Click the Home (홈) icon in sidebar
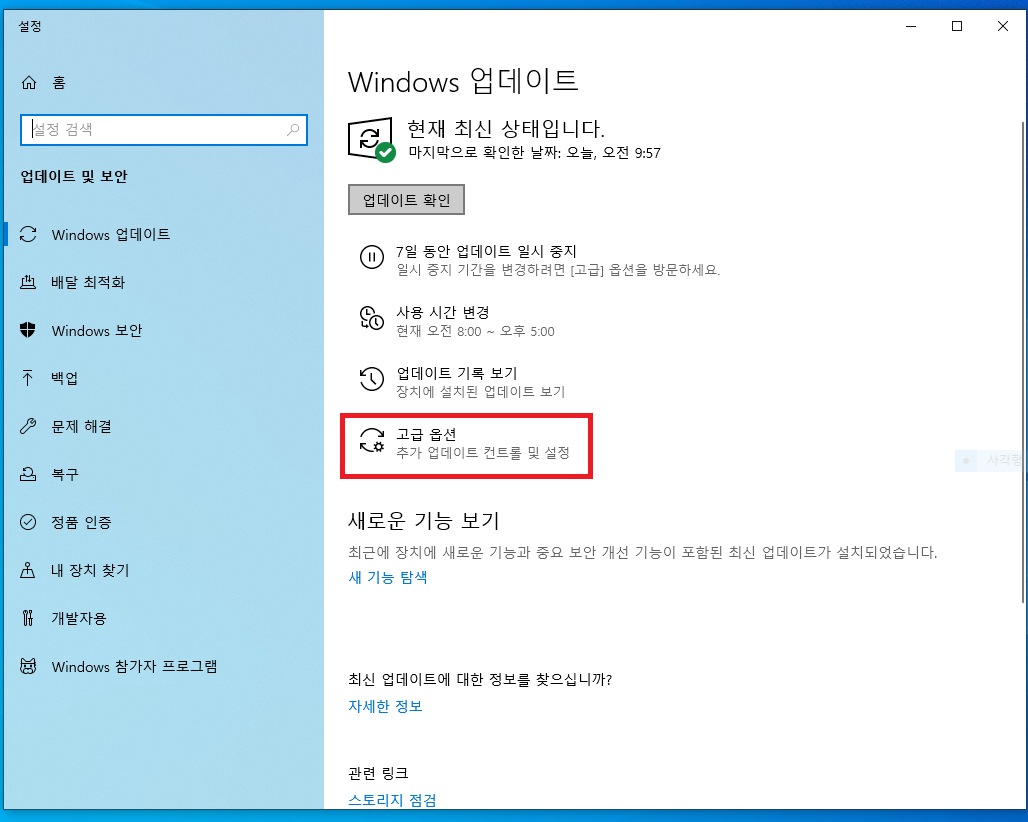Screen dimensions: 1028x822 tap(29, 83)
